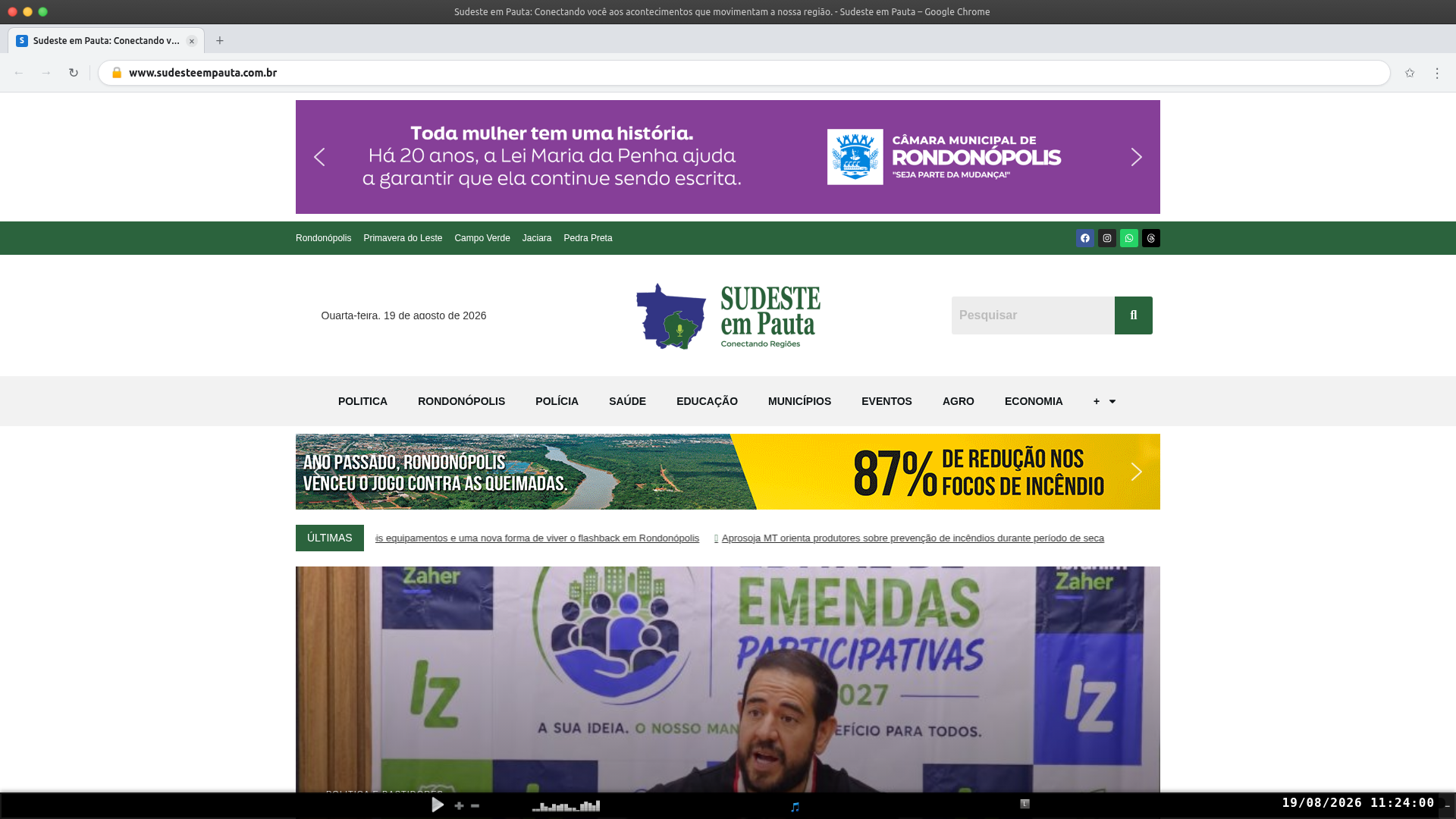Go back with browser back arrow
1456x819 pixels.
point(19,73)
